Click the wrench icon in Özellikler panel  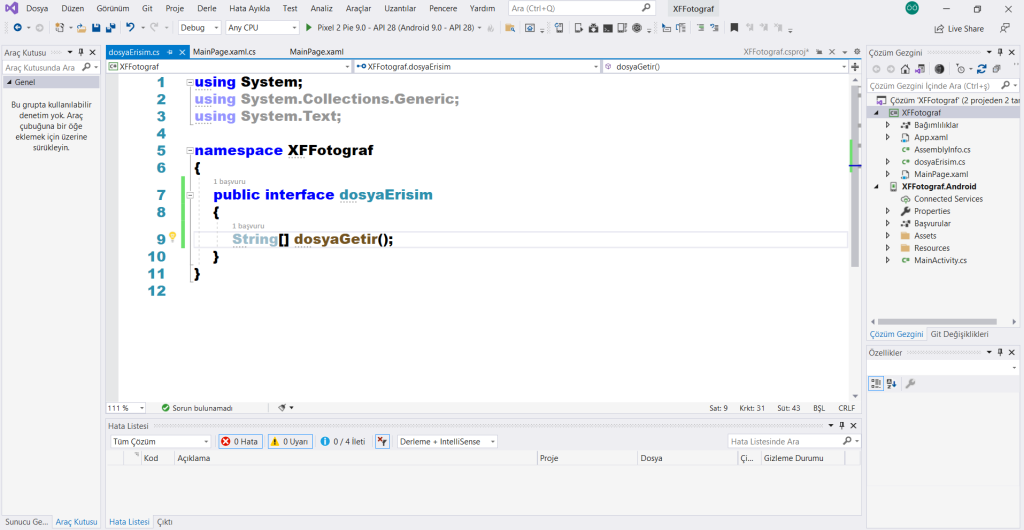point(910,383)
